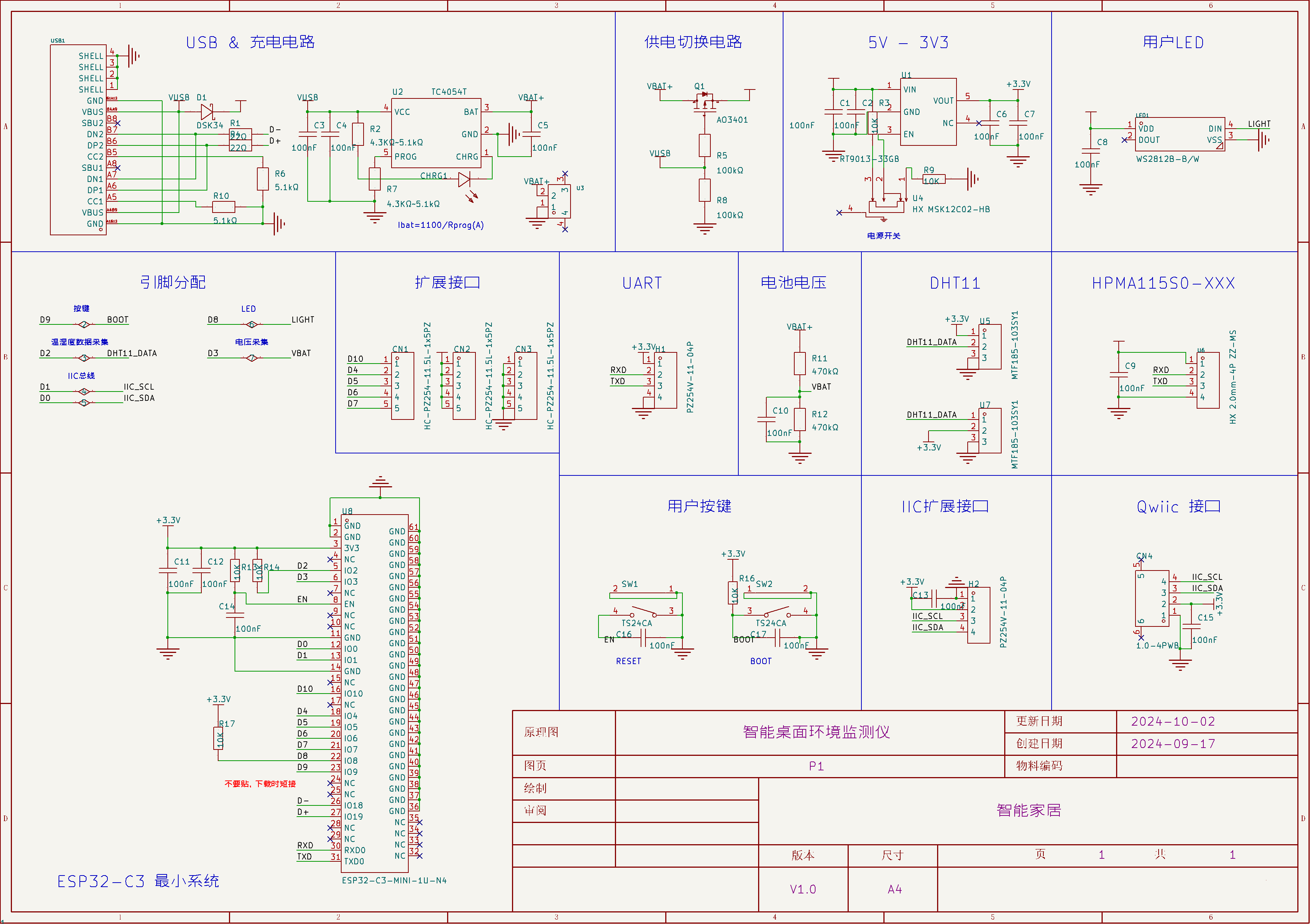1310x924 pixels.
Task: Click the 'HPMA115S0-XXX' section title
Action: [x=1163, y=283]
